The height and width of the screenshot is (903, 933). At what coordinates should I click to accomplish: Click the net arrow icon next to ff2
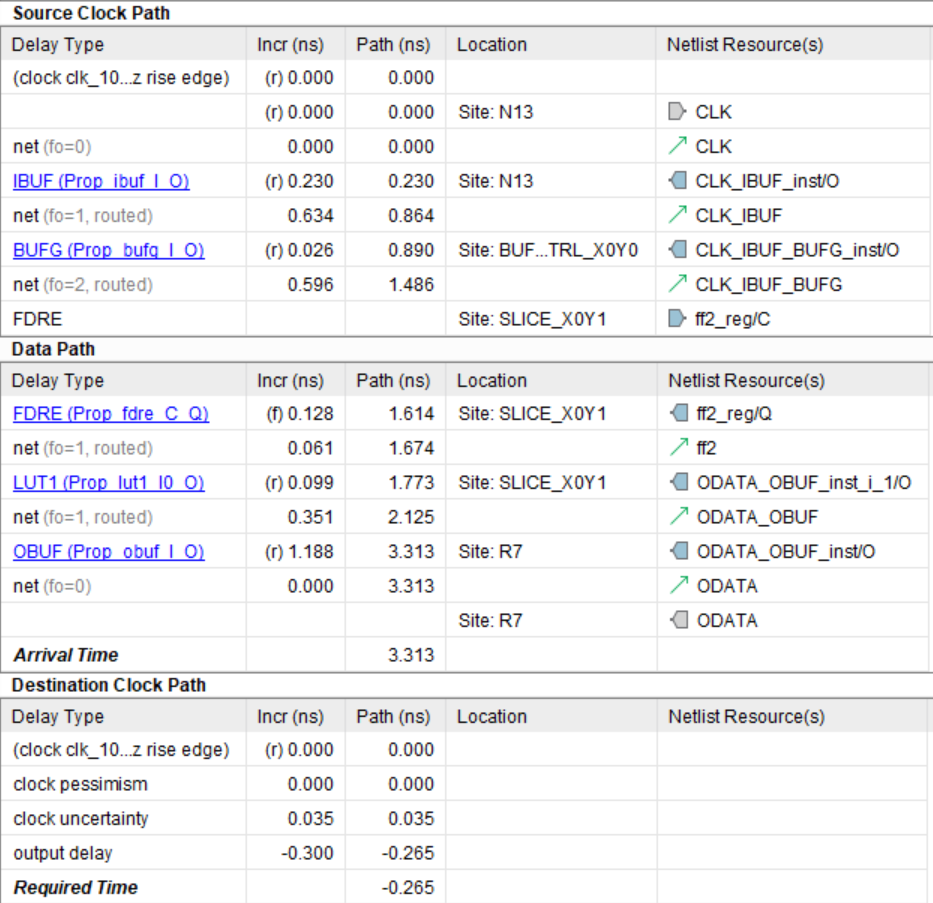coord(678,448)
